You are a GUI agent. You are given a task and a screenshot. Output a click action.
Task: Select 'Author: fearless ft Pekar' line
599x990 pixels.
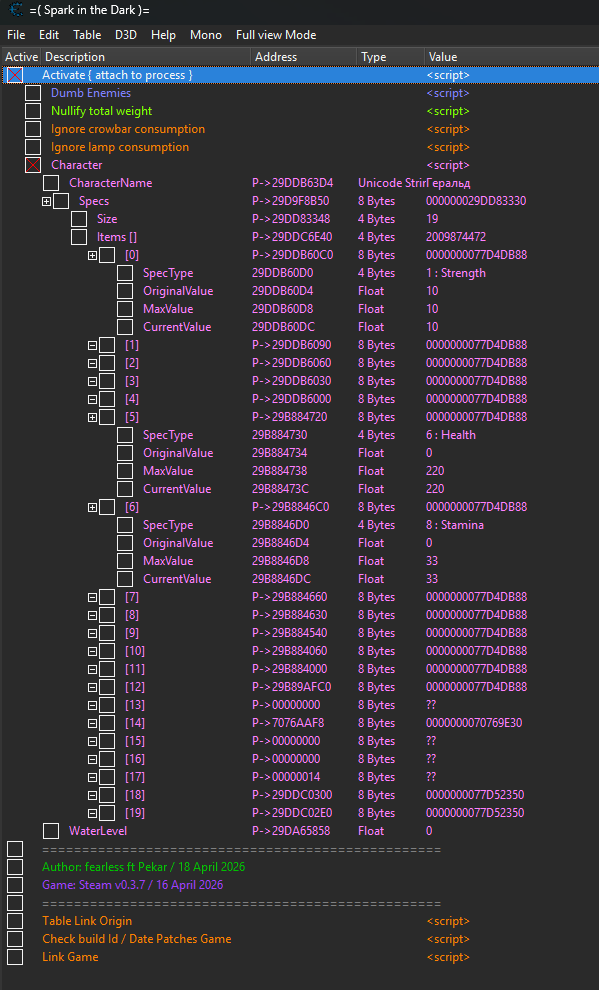143,867
